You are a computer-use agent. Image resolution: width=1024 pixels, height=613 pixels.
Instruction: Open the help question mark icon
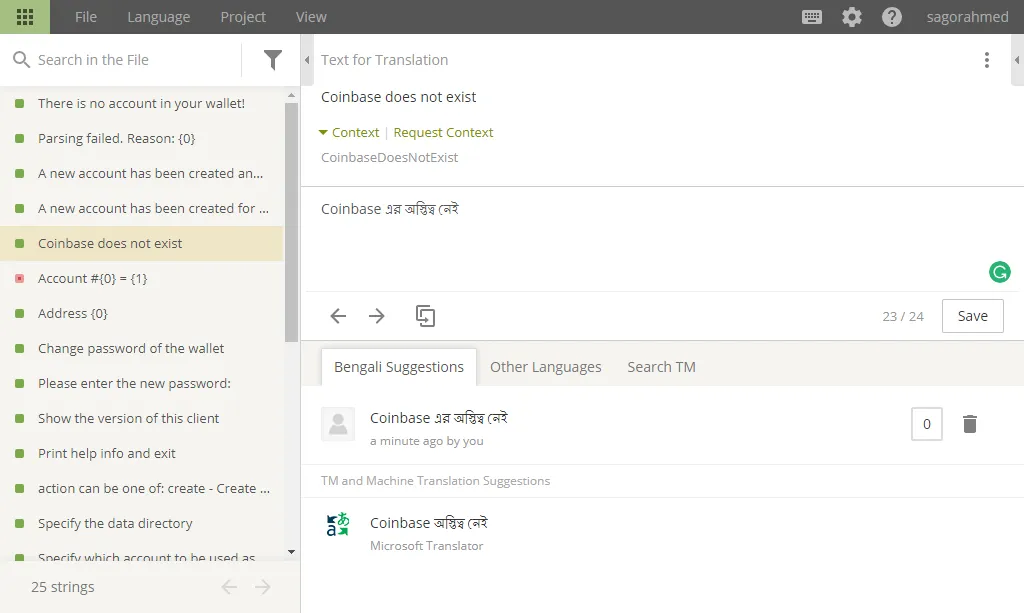(891, 17)
